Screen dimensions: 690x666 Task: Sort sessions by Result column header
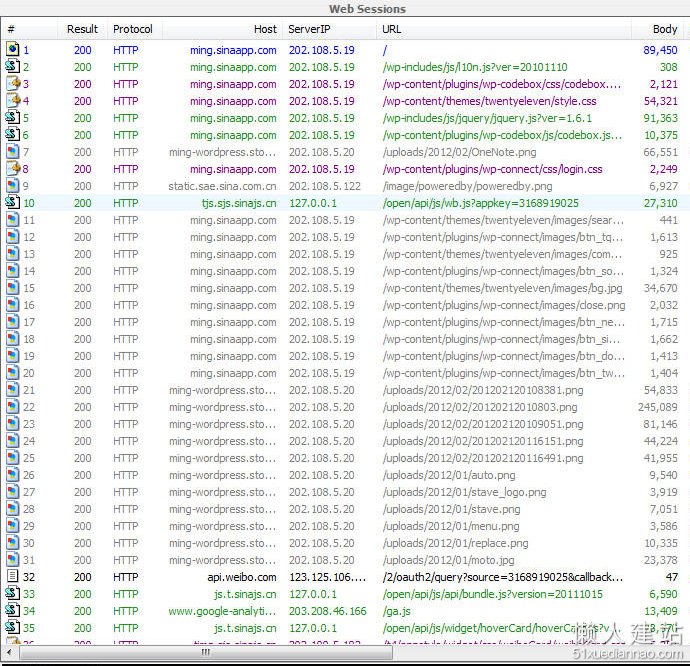82,29
